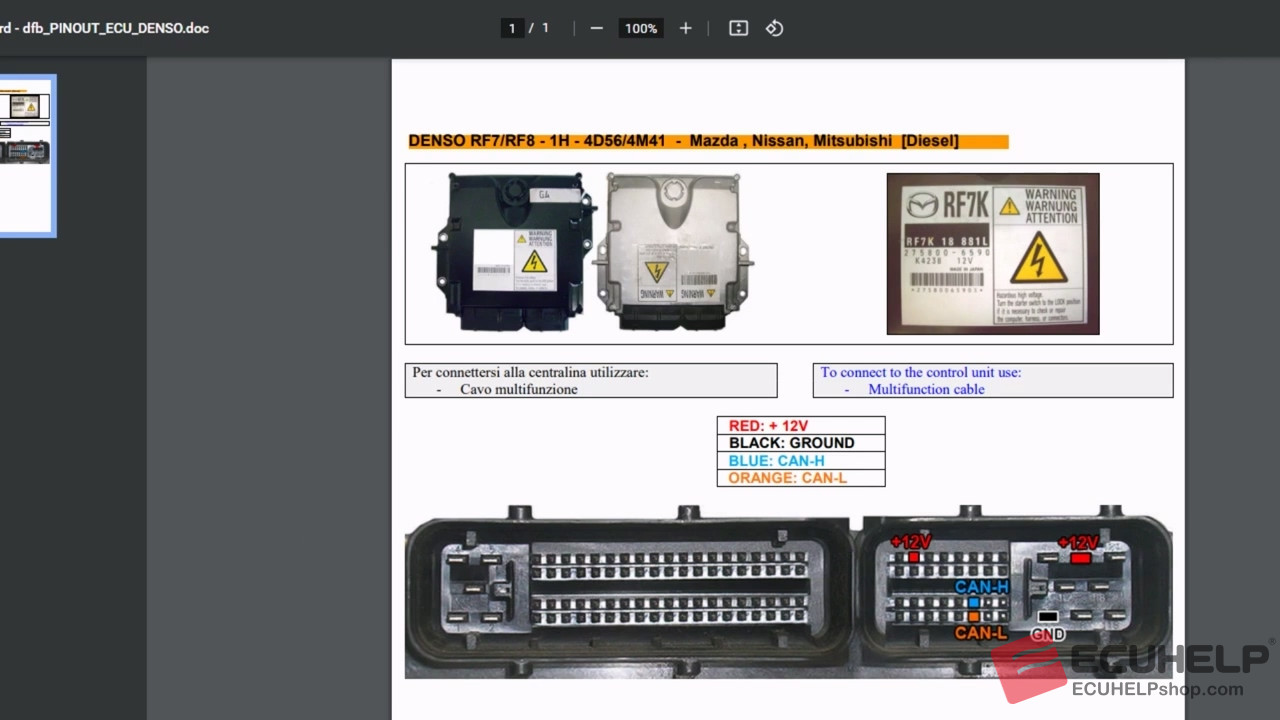1280x720 pixels.
Task: Click the page number input showing 1
Action: pyautogui.click(x=512, y=28)
